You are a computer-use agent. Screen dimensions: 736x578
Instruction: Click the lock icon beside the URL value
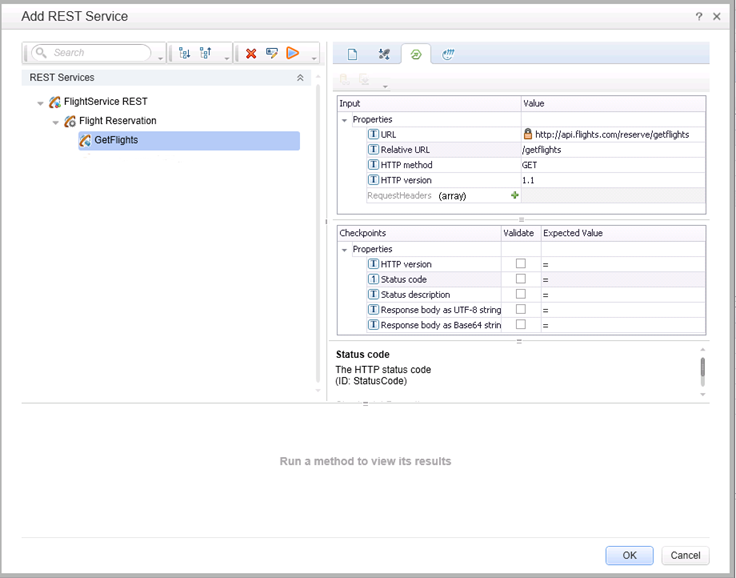point(527,134)
